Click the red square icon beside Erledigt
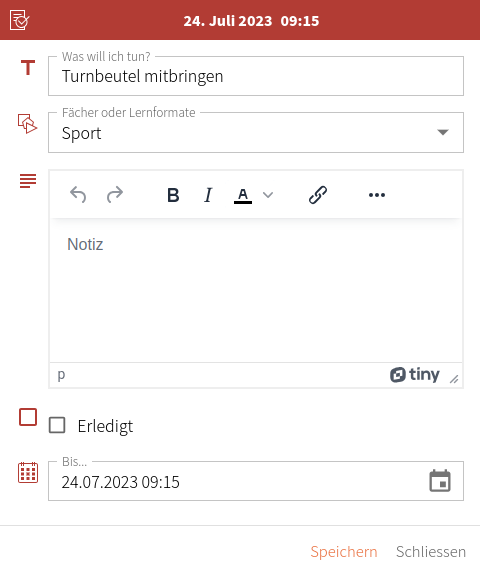 point(28,417)
